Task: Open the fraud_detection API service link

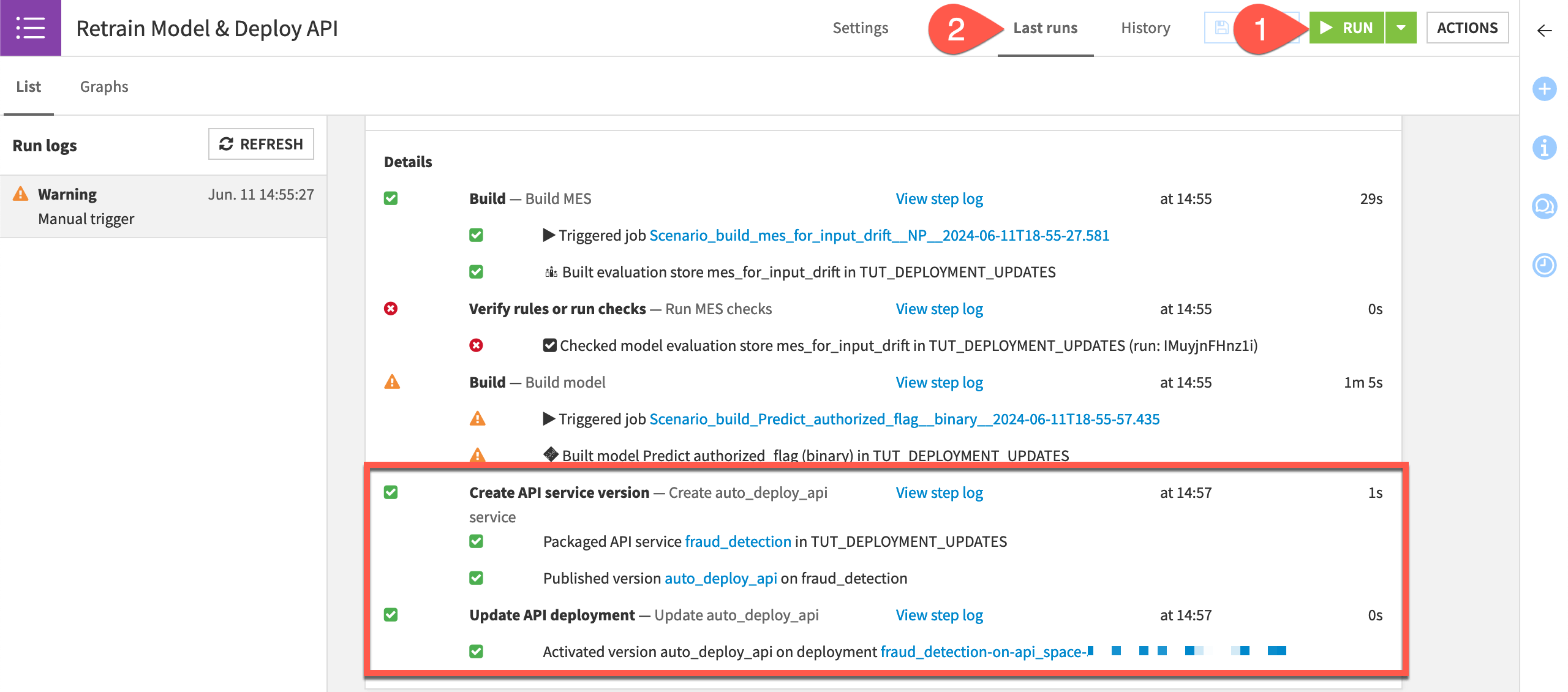Action: click(737, 541)
